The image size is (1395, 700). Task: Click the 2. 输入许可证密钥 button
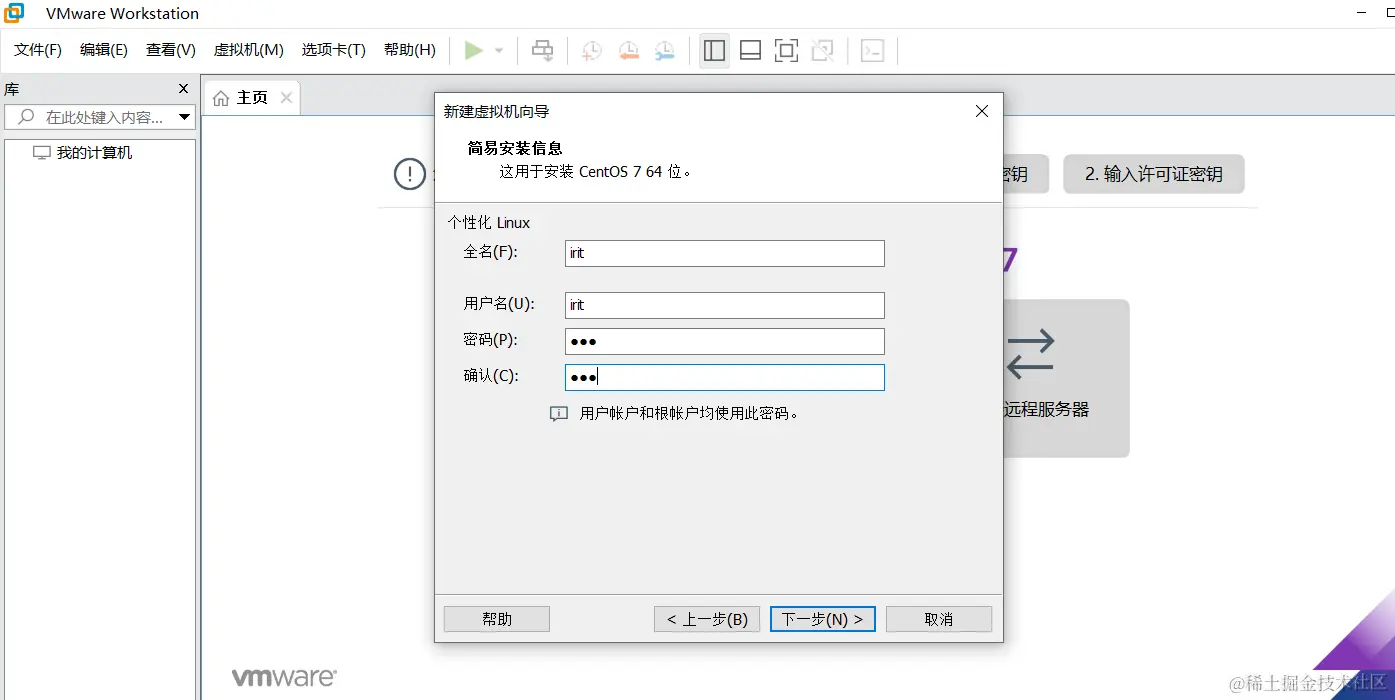pos(1154,174)
